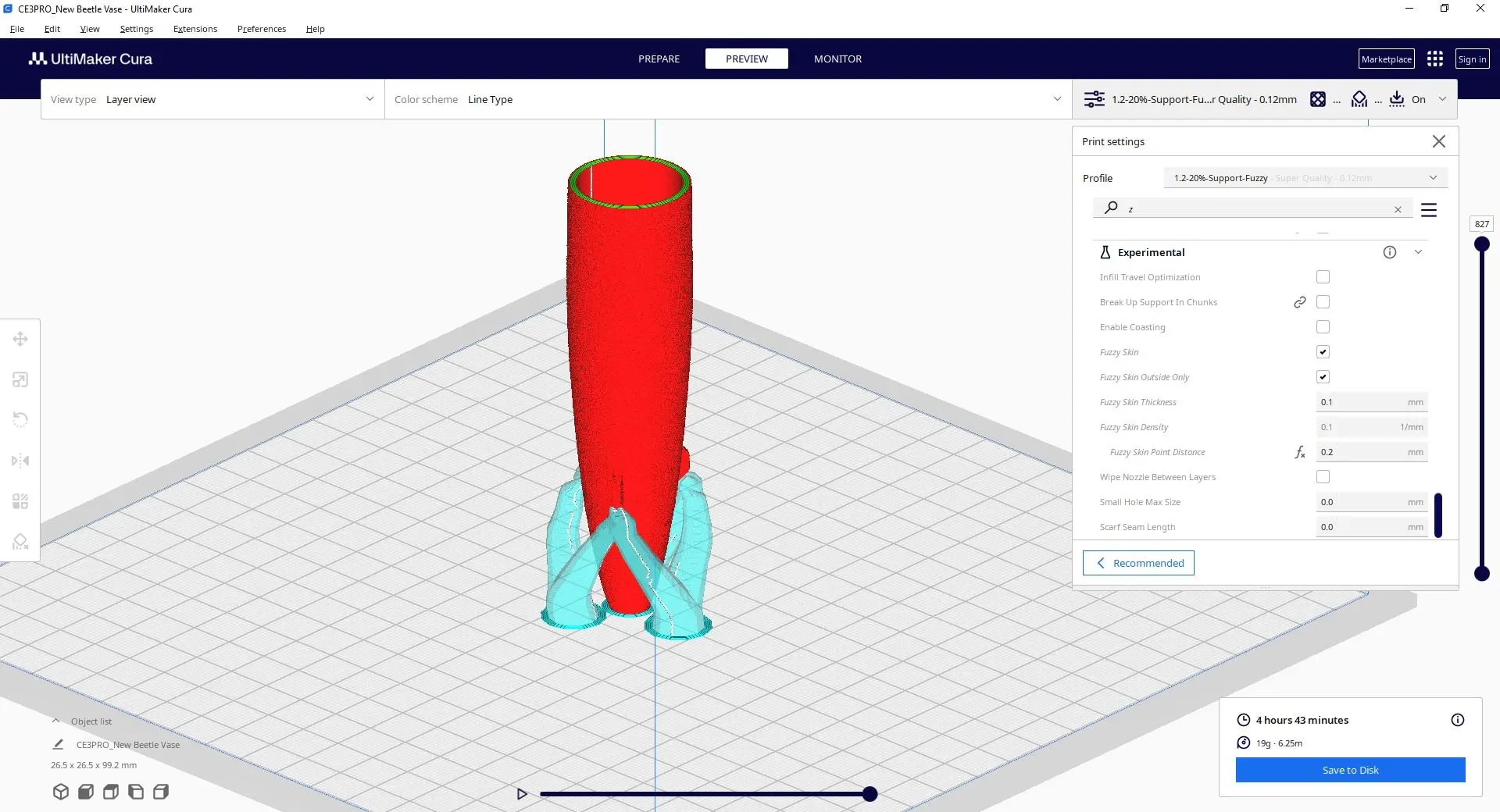Switch to left side view icon
The image size is (1500, 812).
136,792
